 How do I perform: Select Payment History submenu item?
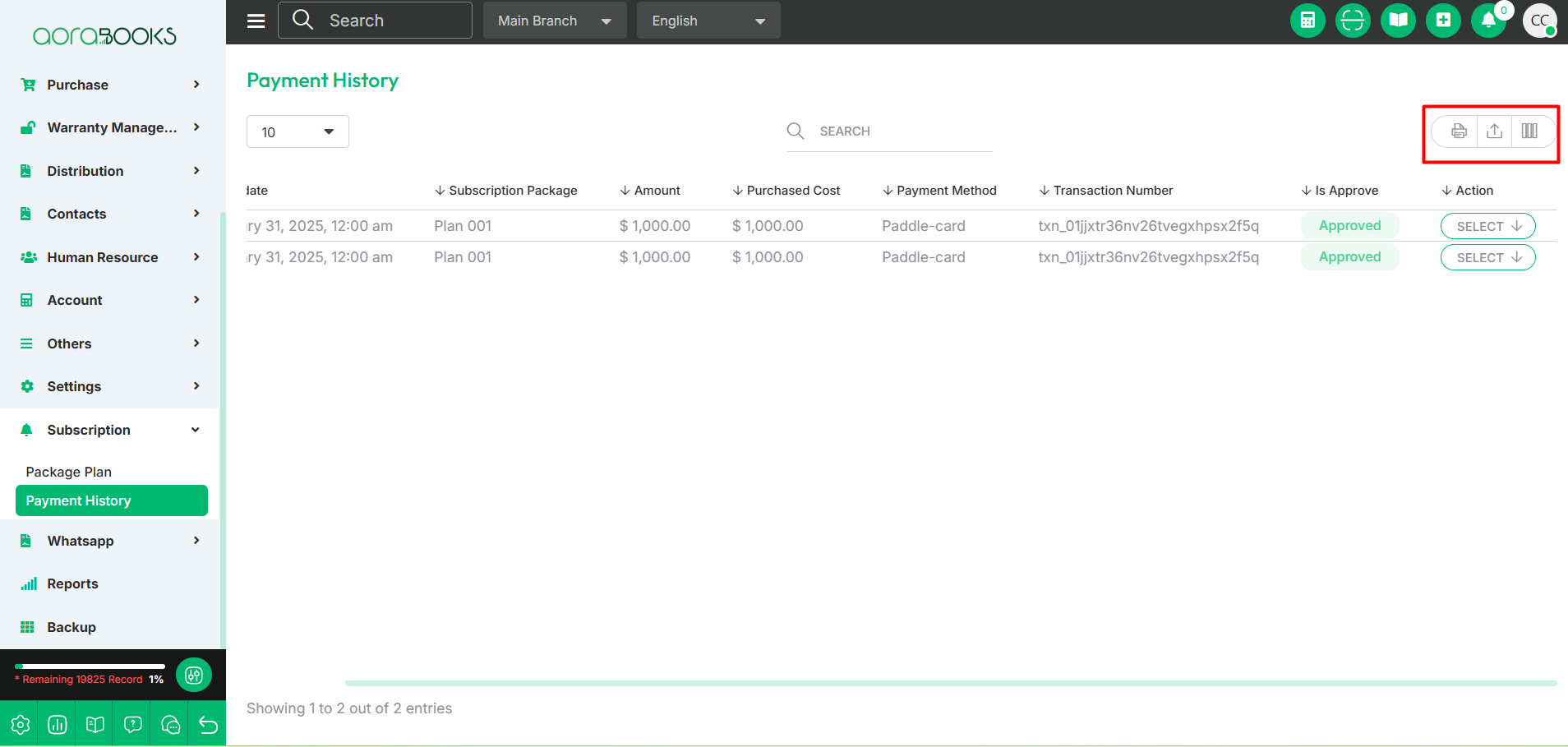tap(112, 500)
